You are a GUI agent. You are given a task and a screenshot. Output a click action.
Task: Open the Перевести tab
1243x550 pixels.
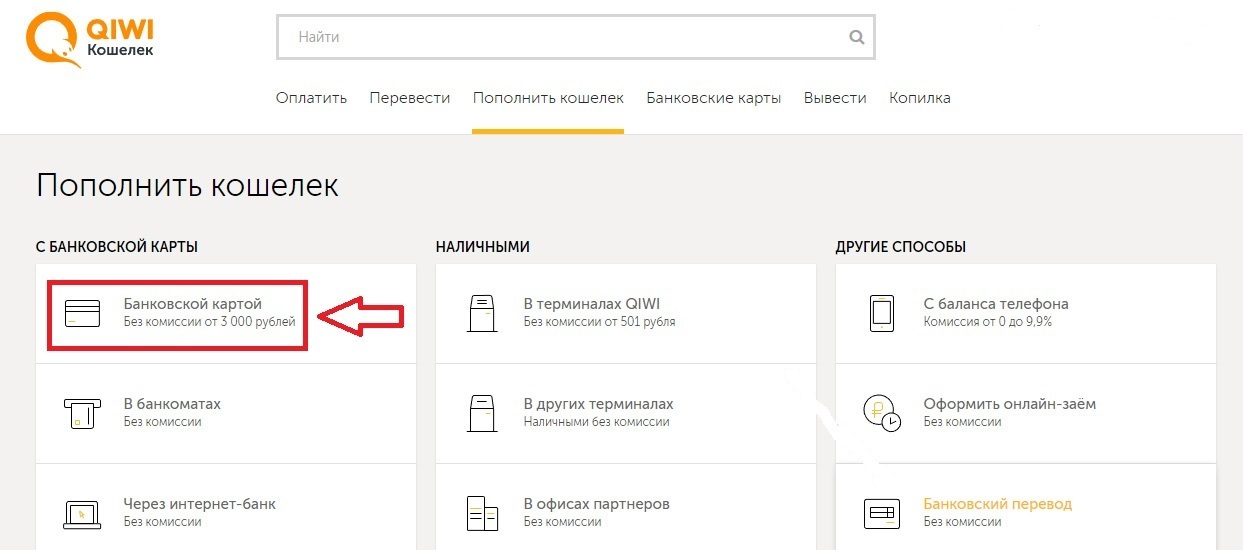coord(410,98)
